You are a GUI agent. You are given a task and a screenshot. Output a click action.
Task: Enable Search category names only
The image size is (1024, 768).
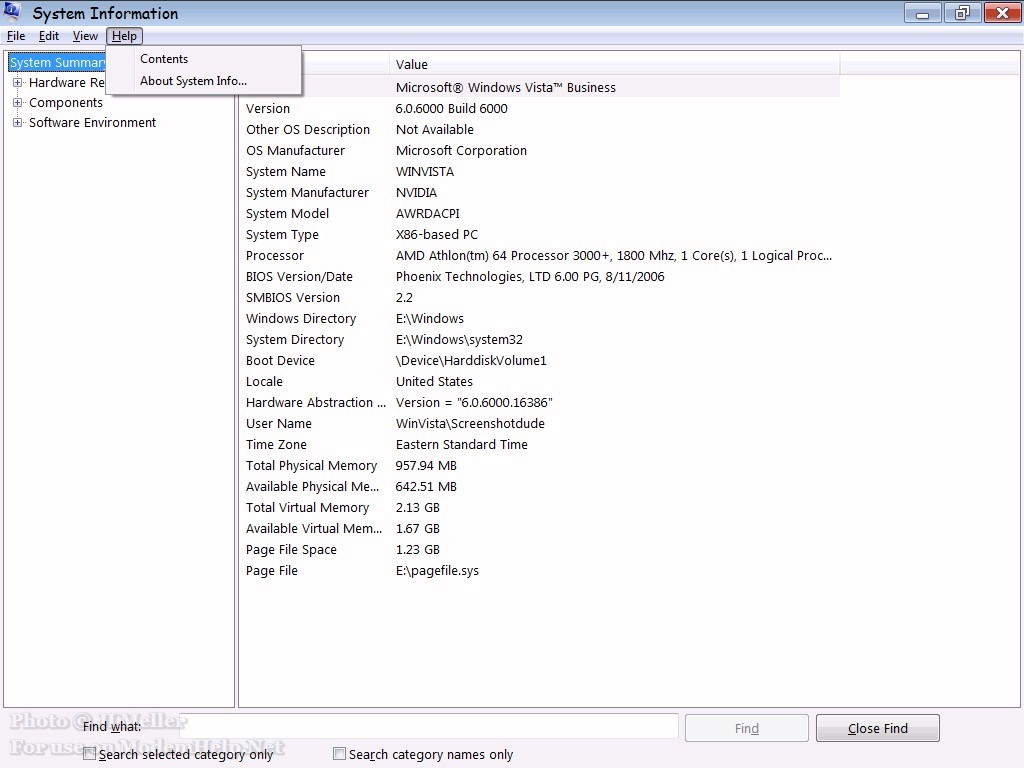click(340, 754)
